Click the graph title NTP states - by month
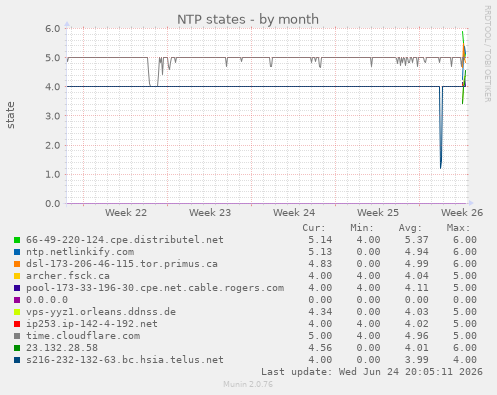This screenshot has height=395, width=497. tap(248, 19)
